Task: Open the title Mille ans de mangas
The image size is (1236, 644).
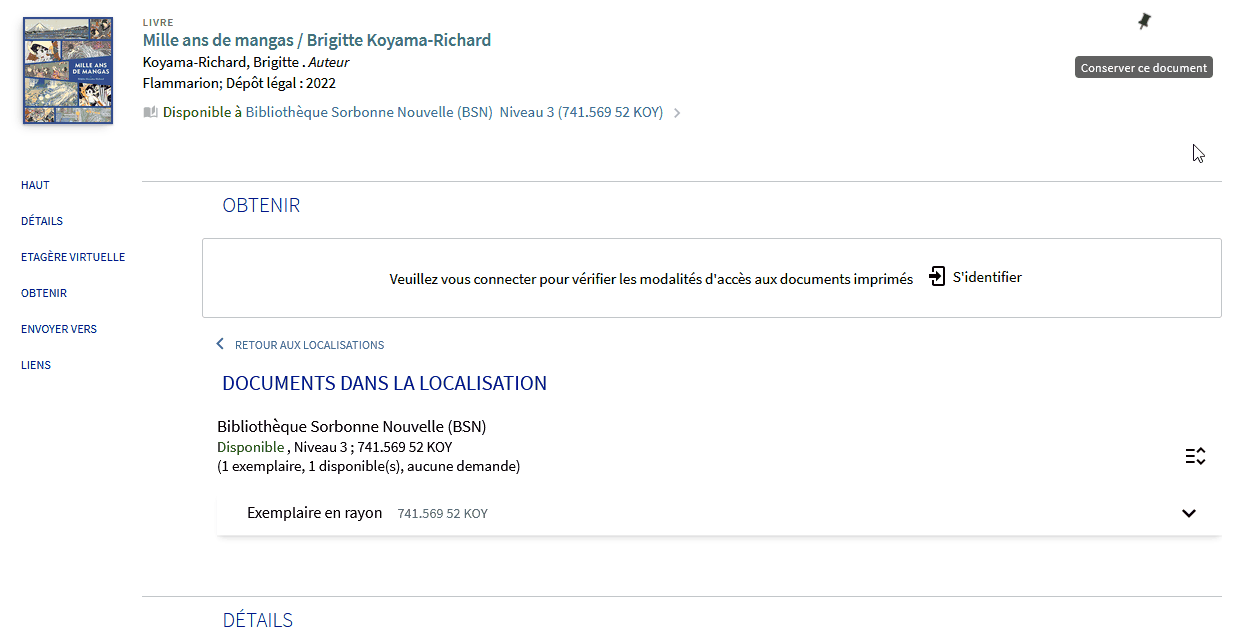Action: (317, 39)
